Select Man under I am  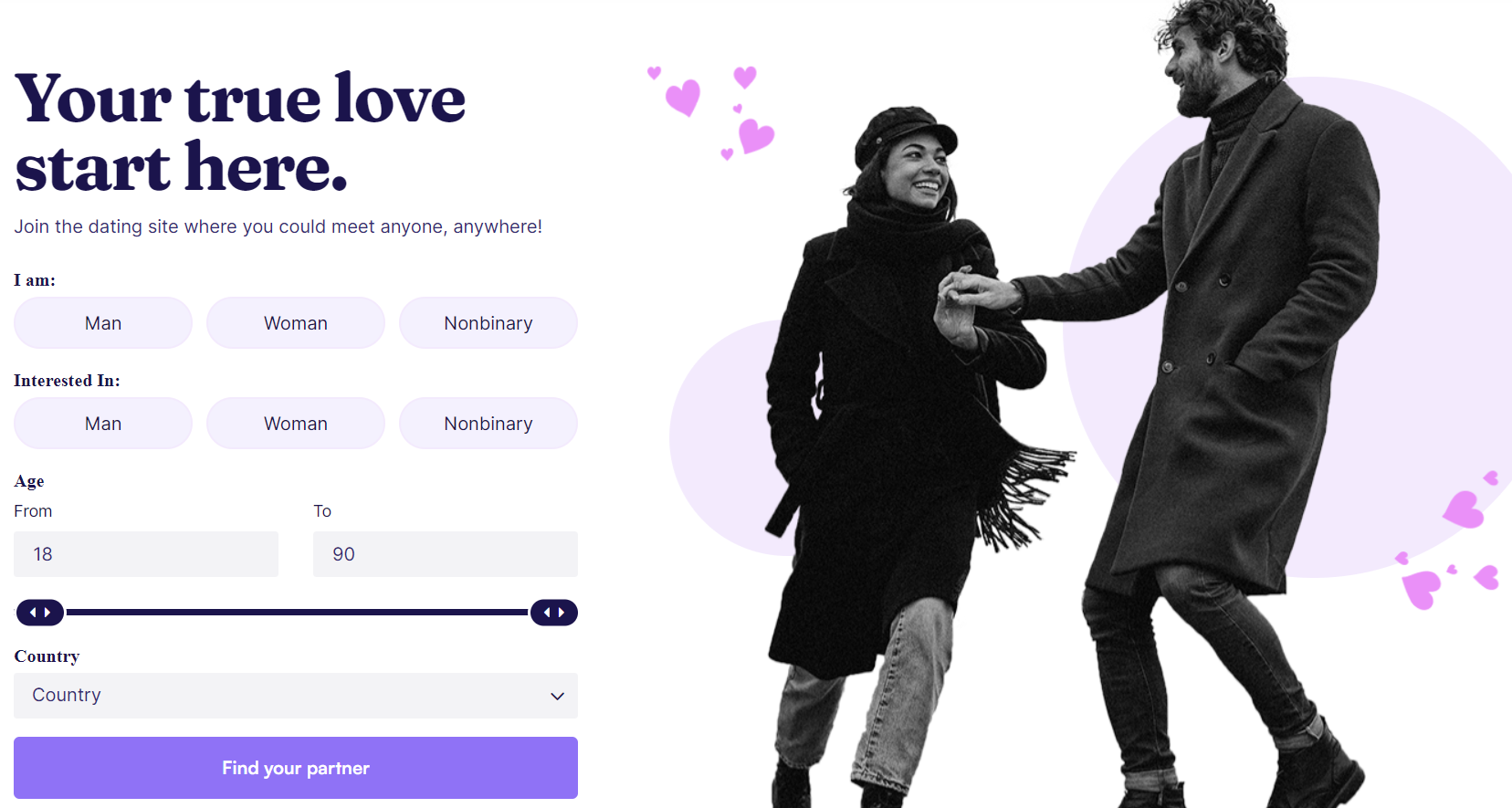click(103, 323)
